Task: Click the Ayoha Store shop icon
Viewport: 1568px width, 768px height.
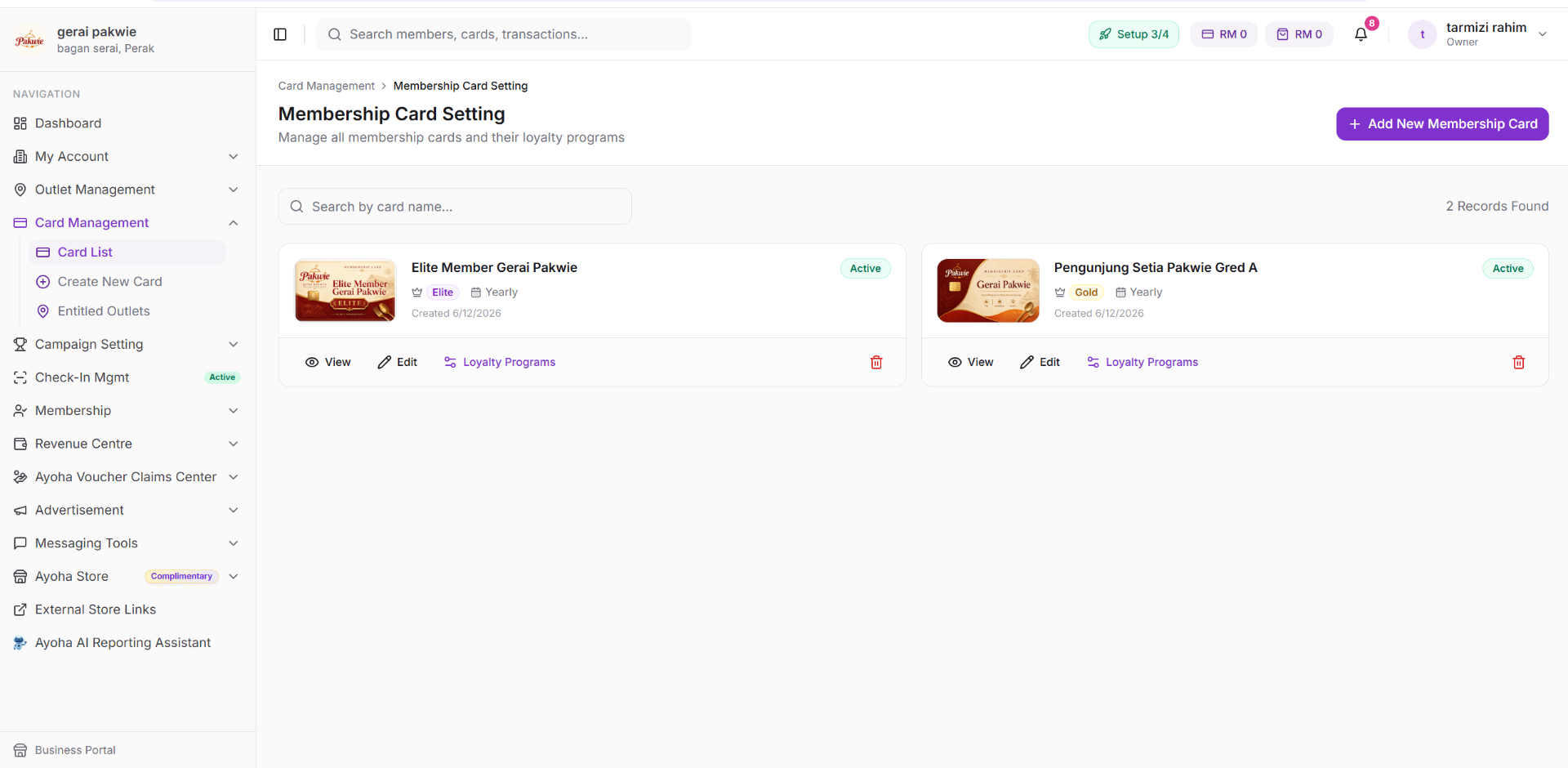Action: click(20, 577)
